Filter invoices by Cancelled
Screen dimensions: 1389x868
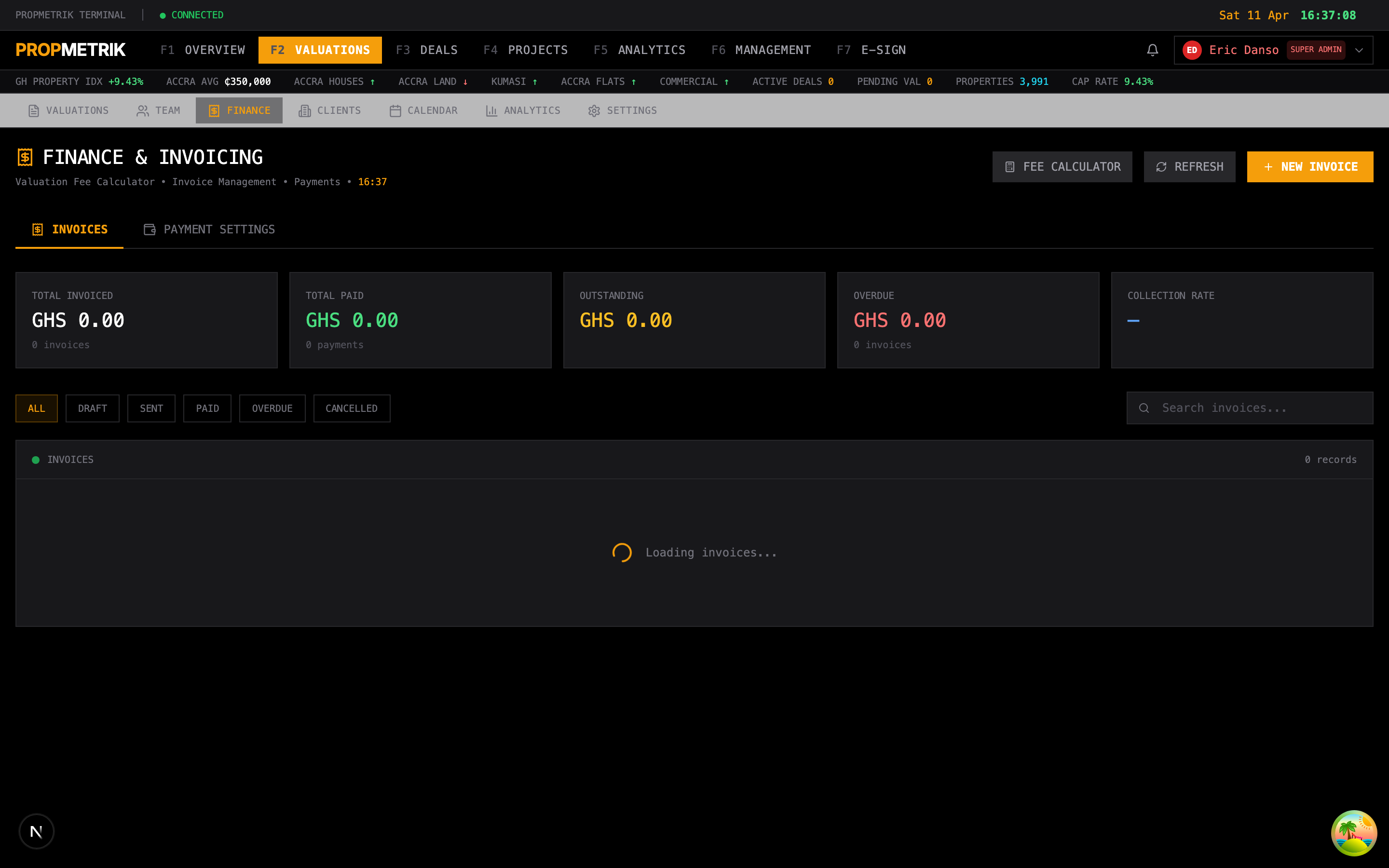point(351,408)
